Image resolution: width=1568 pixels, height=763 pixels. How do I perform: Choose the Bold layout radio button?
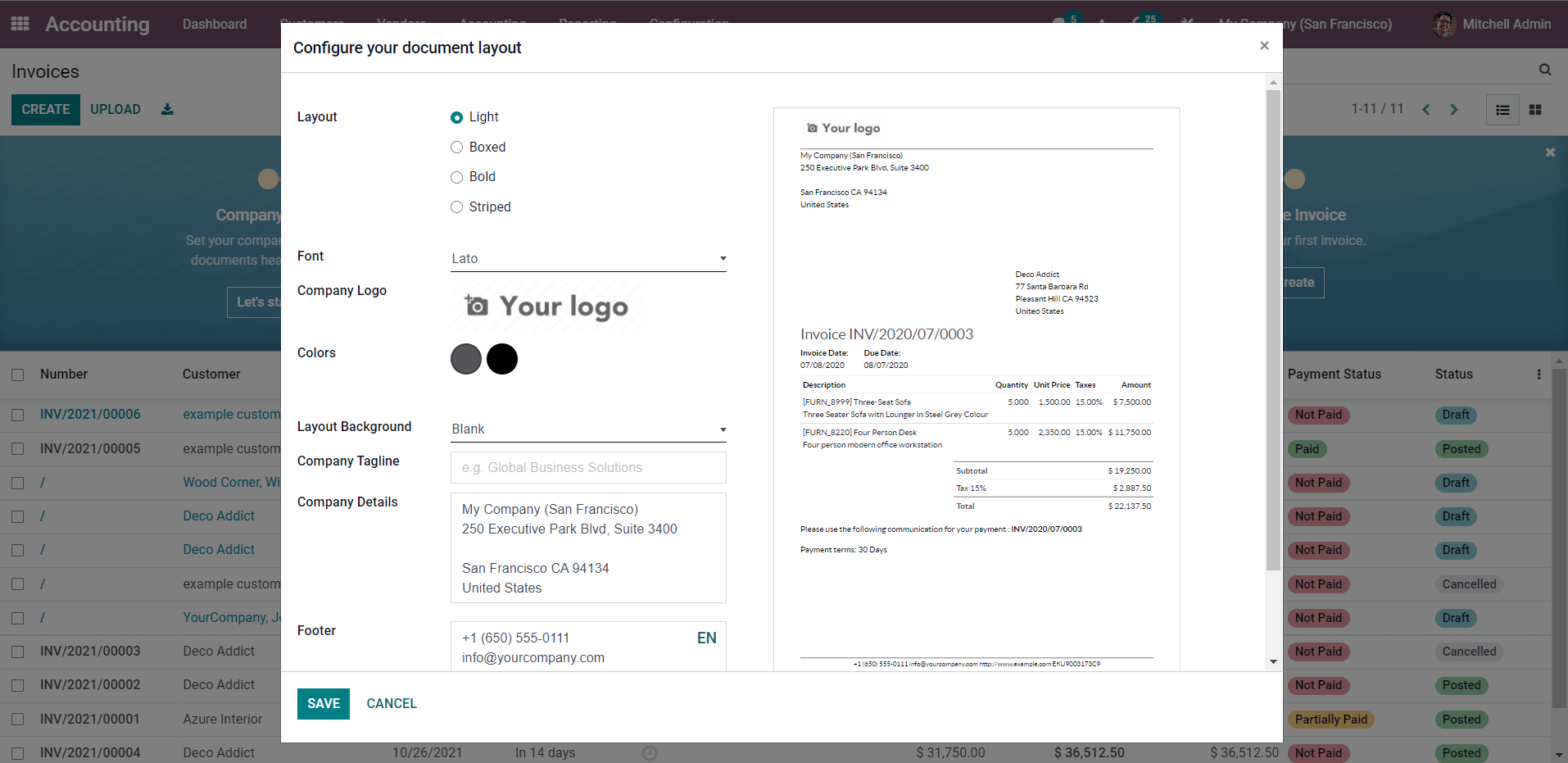click(x=457, y=177)
